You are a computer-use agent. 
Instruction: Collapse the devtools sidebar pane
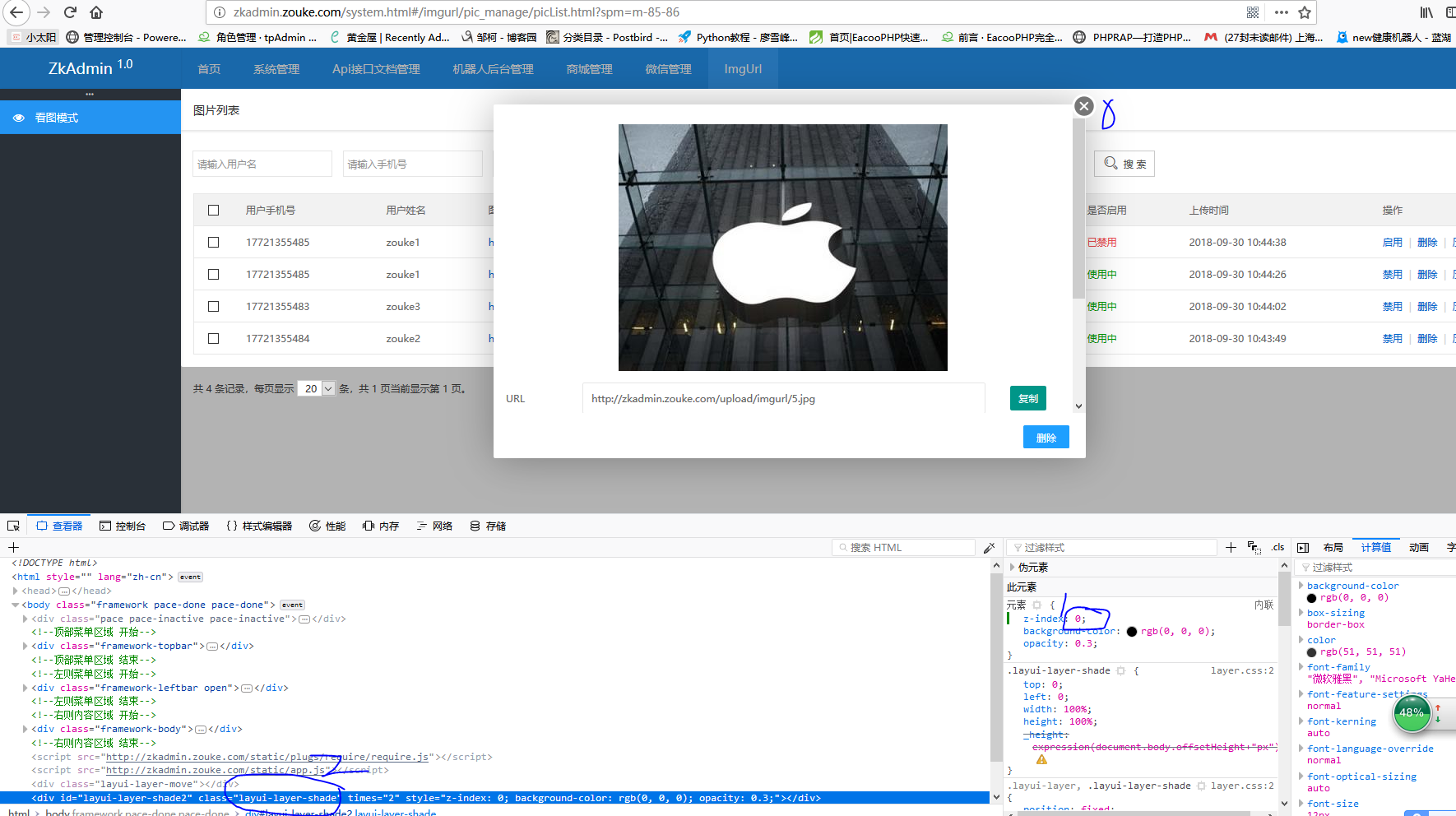point(1303,547)
